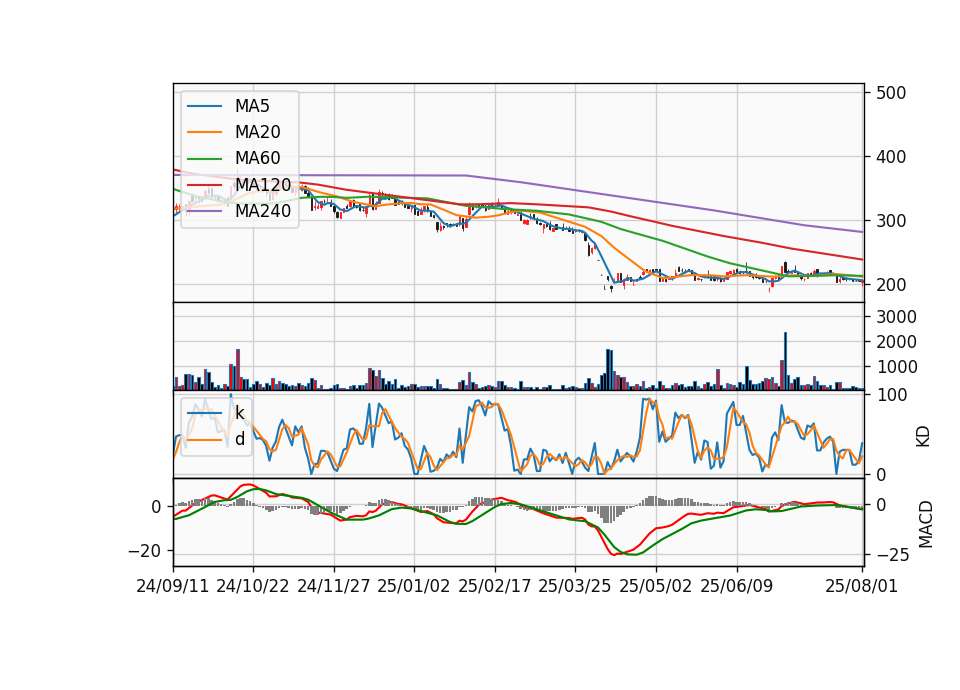Click the 25/08/01 date axis label

[861, 586]
